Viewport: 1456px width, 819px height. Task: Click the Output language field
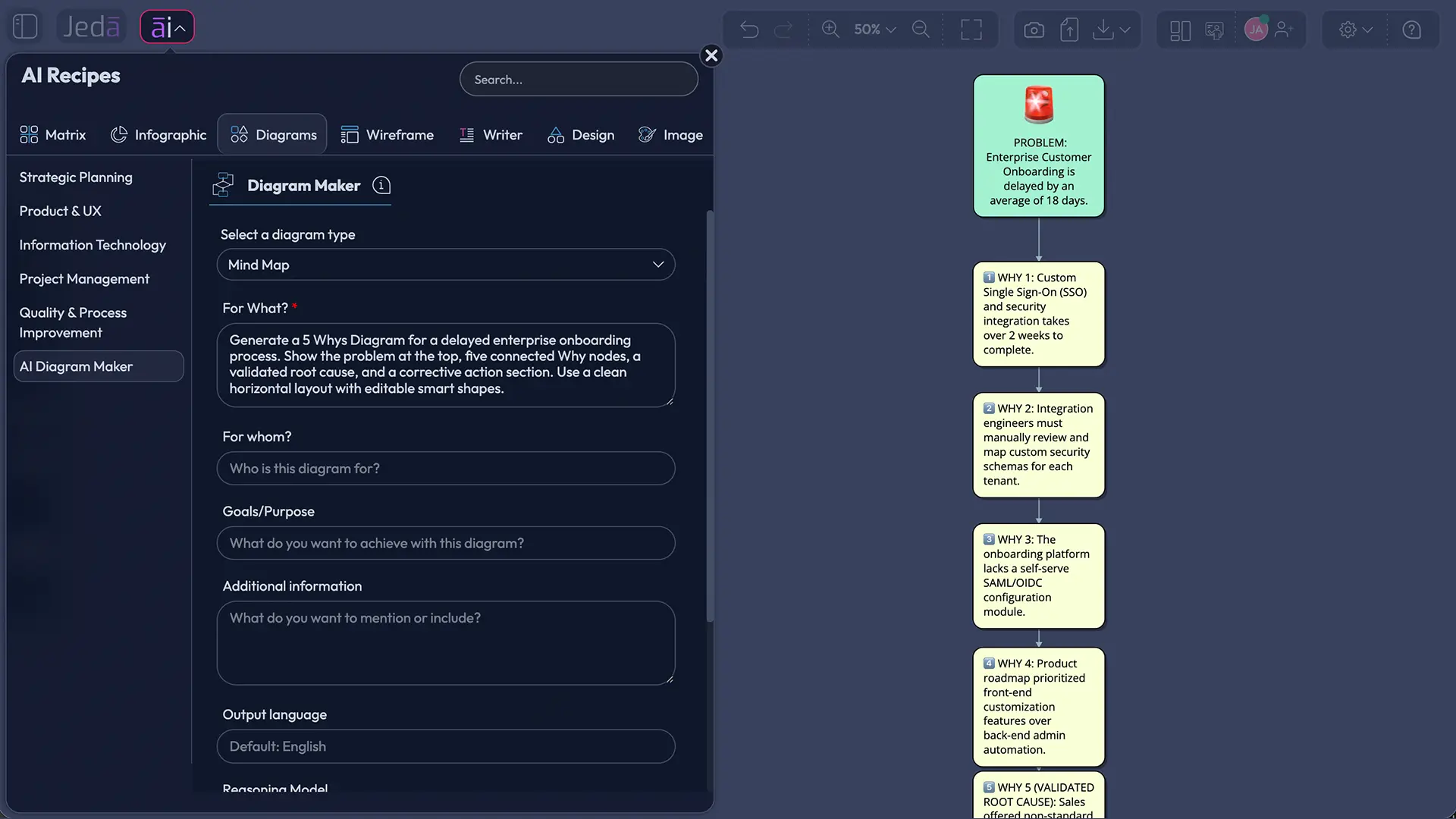coord(446,746)
